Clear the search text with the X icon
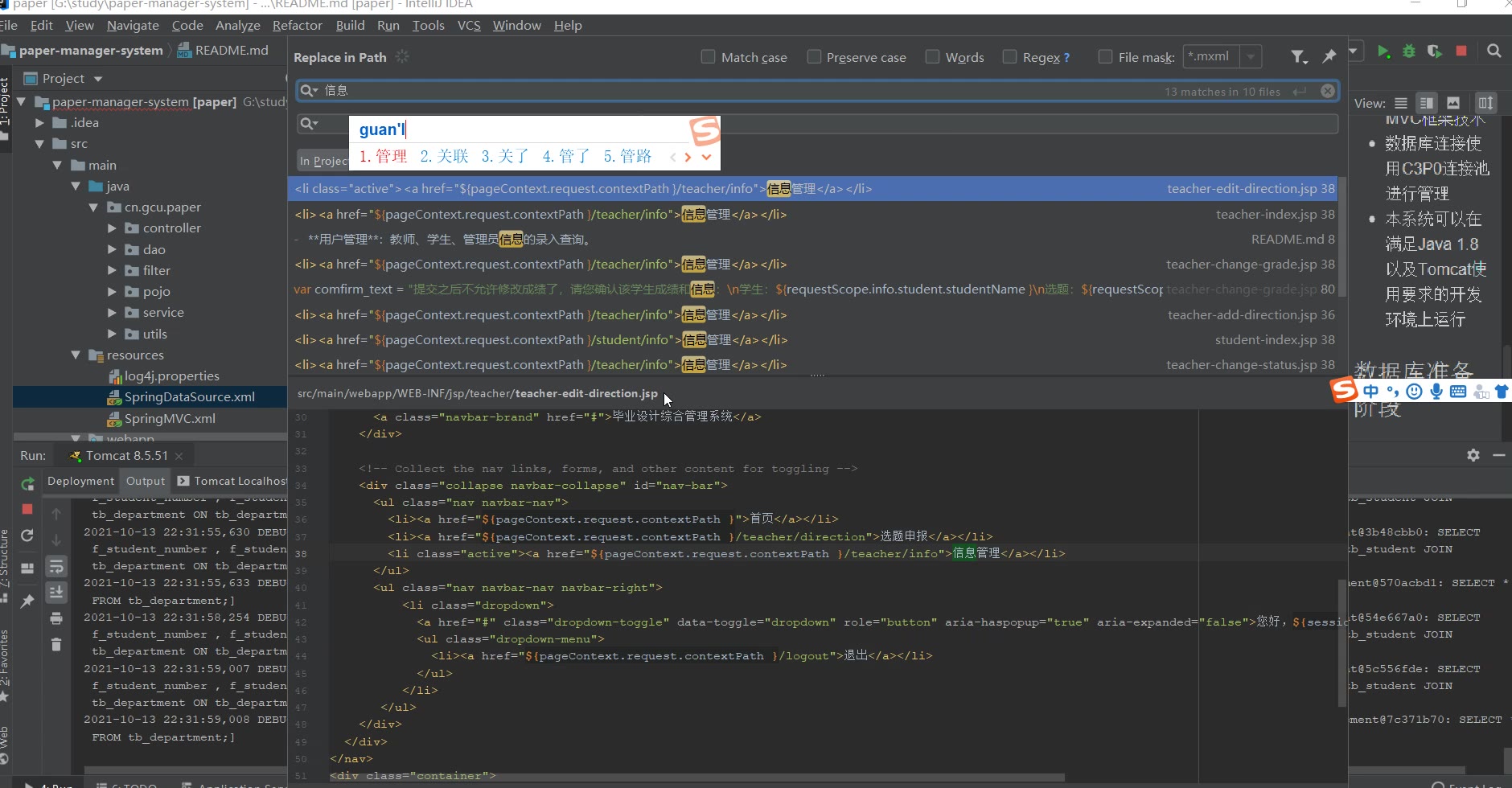Screen dimensions: 1512x788 1328,91
